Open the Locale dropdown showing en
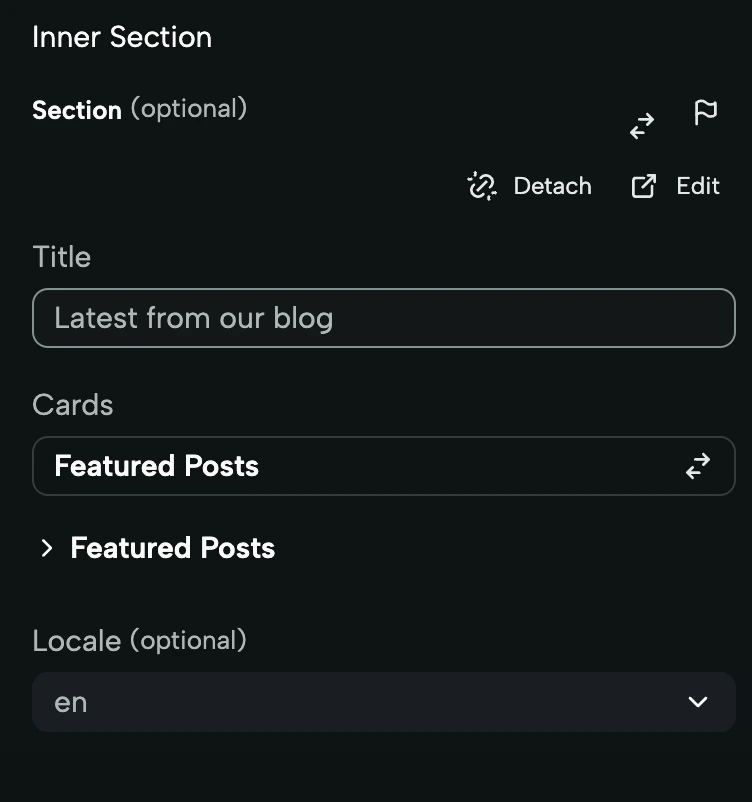 (x=384, y=702)
